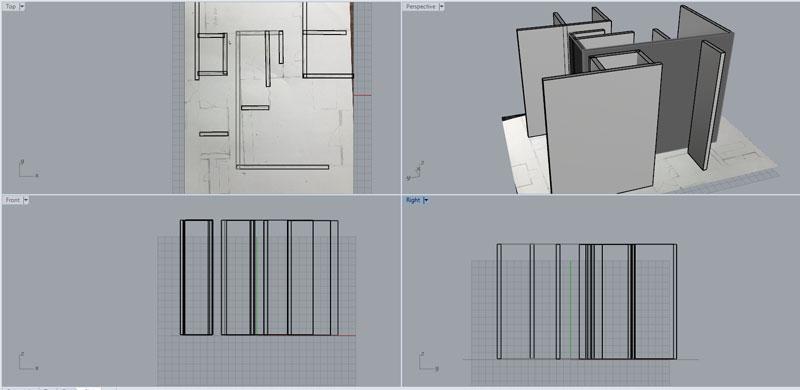The image size is (800, 390).
Task: Expand the Front viewport dropdown arrow
Action: [26, 200]
